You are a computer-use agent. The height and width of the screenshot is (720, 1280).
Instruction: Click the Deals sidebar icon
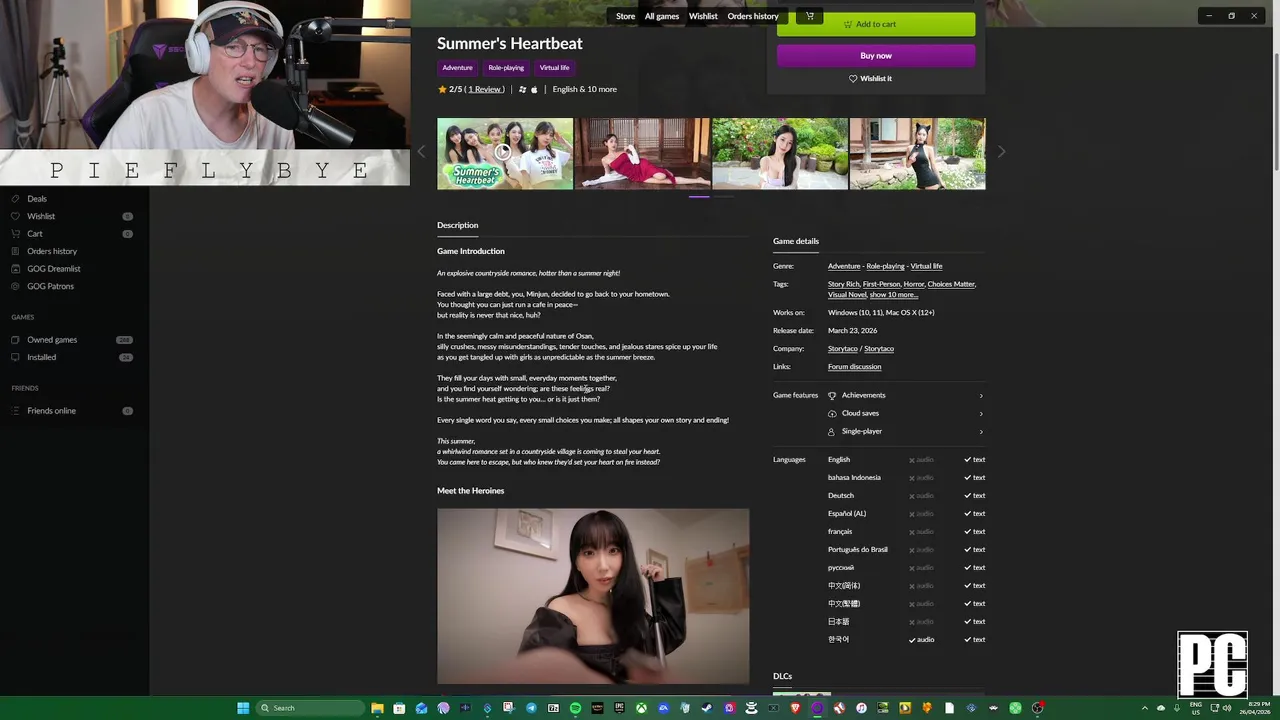[x=15, y=199]
